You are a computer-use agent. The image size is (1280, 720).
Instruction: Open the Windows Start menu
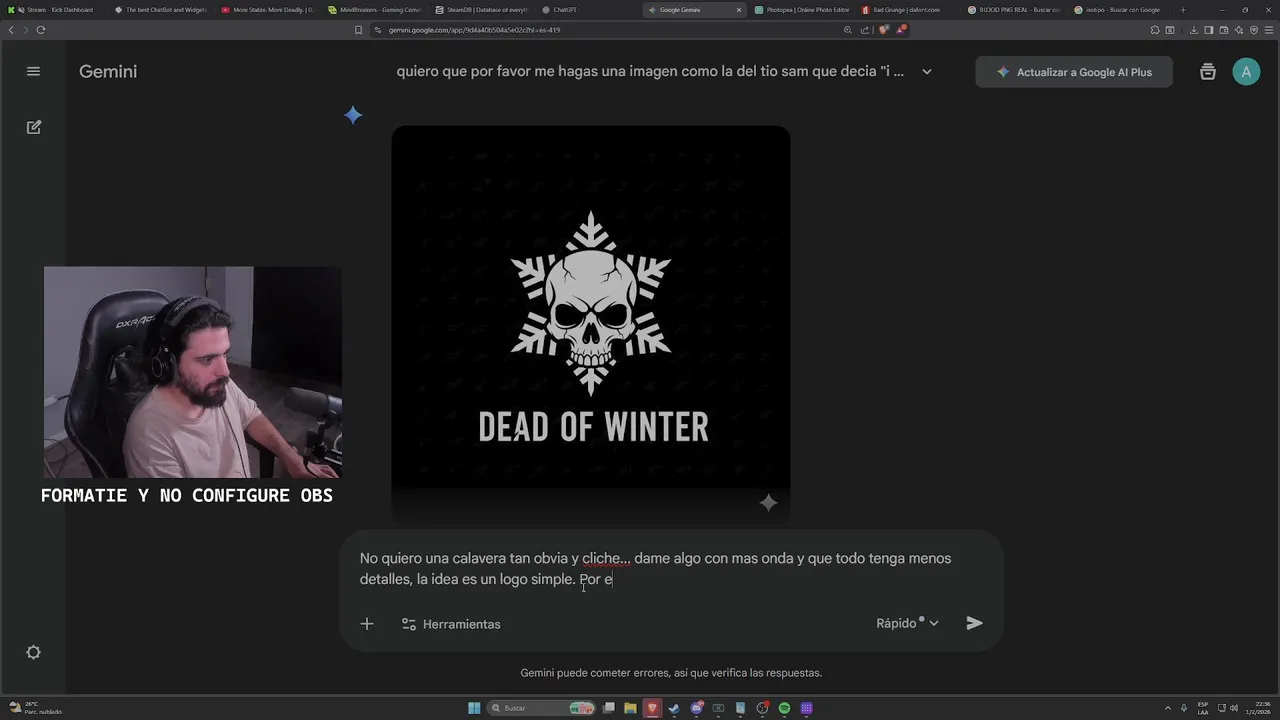point(474,708)
